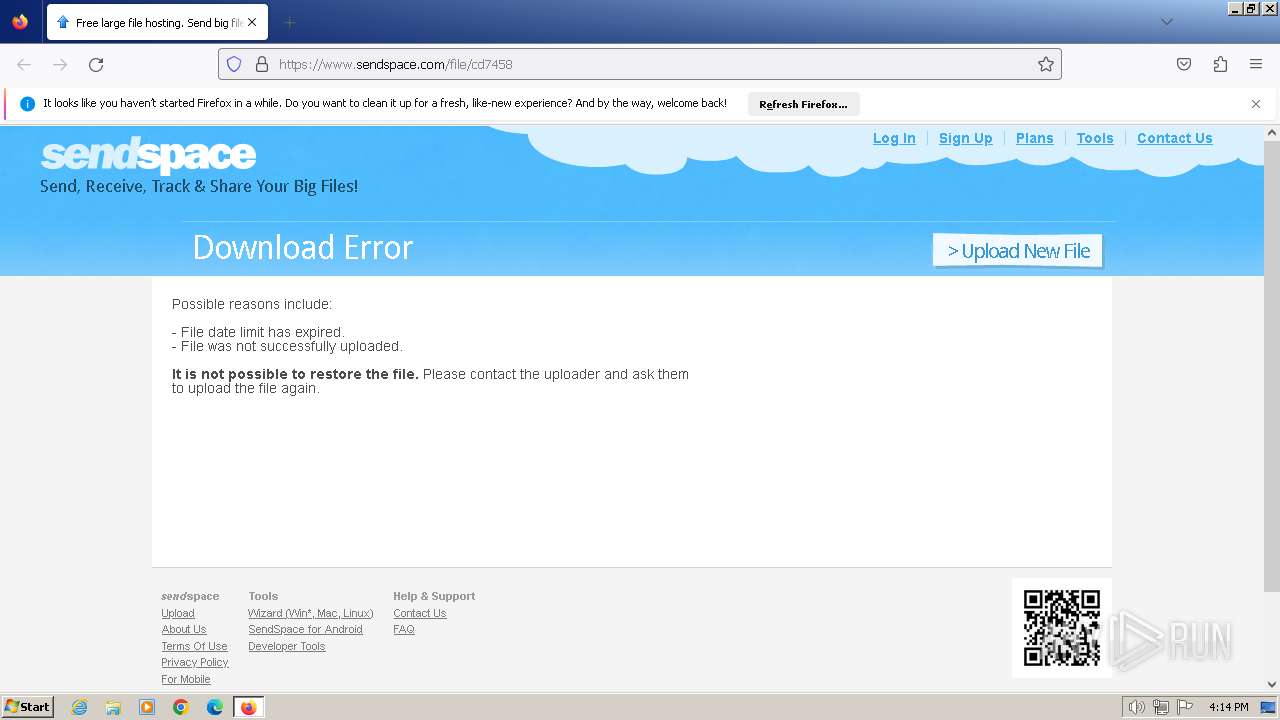Image resolution: width=1280 pixels, height=720 pixels.
Task: Click the Firefox back arrow button
Action: (x=24, y=64)
